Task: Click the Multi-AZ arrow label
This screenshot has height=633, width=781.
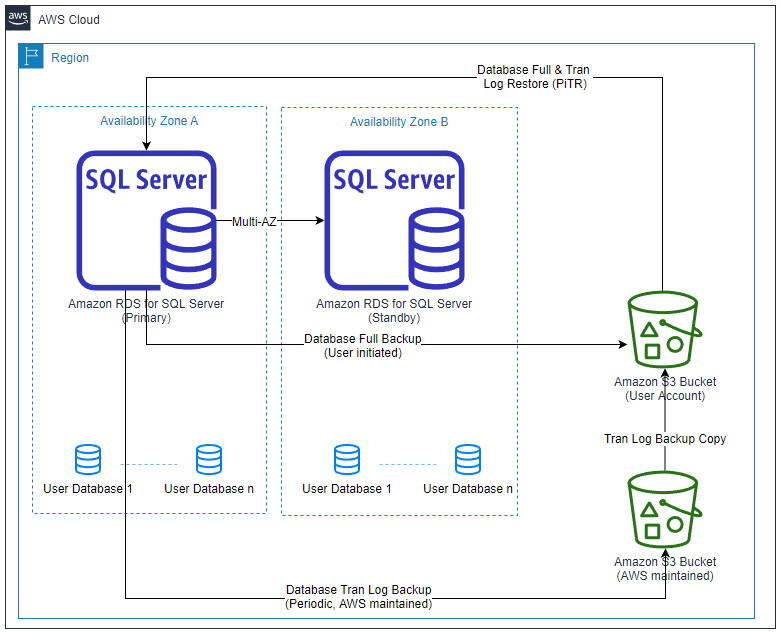Action: point(254,221)
